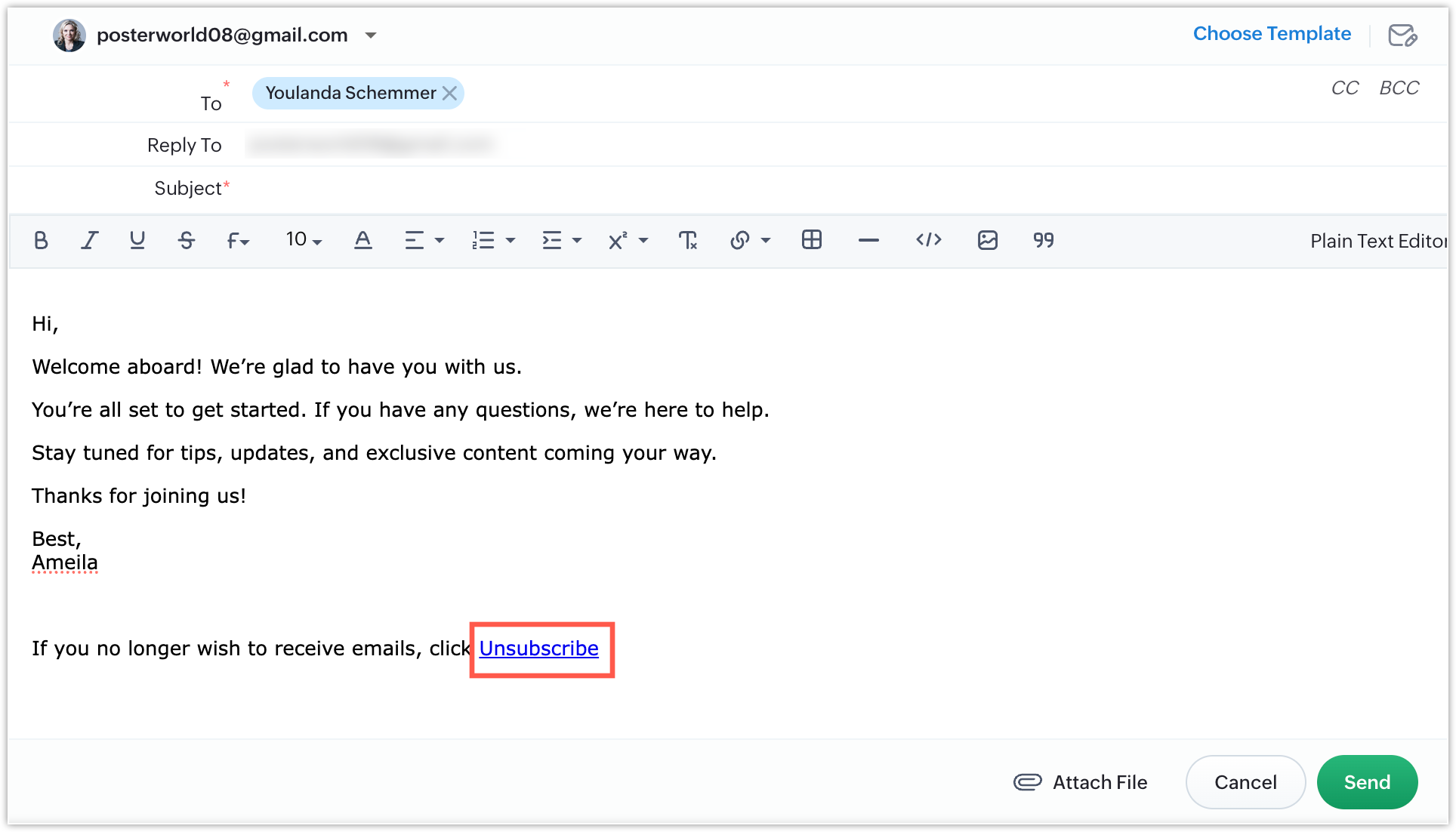Toggle bold formatting
This screenshot has height=832, width=1456.
point(41,240)
